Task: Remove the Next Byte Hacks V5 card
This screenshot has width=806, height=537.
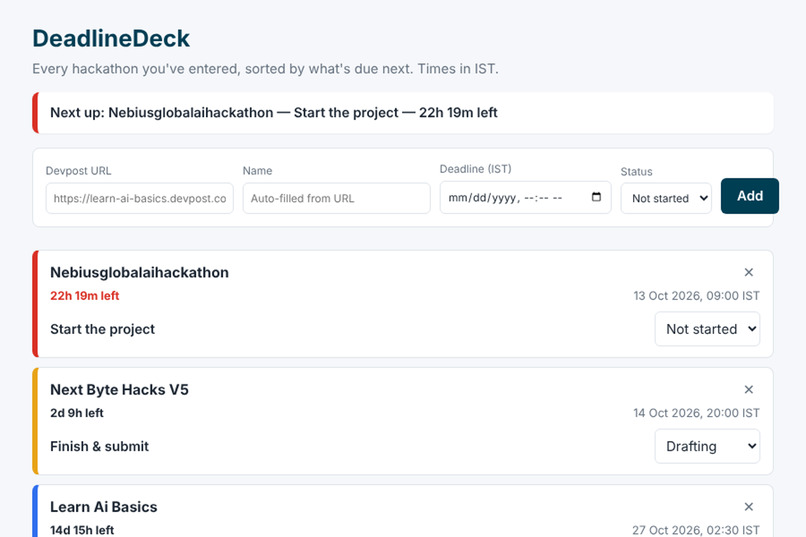Action: pos(748,390)
